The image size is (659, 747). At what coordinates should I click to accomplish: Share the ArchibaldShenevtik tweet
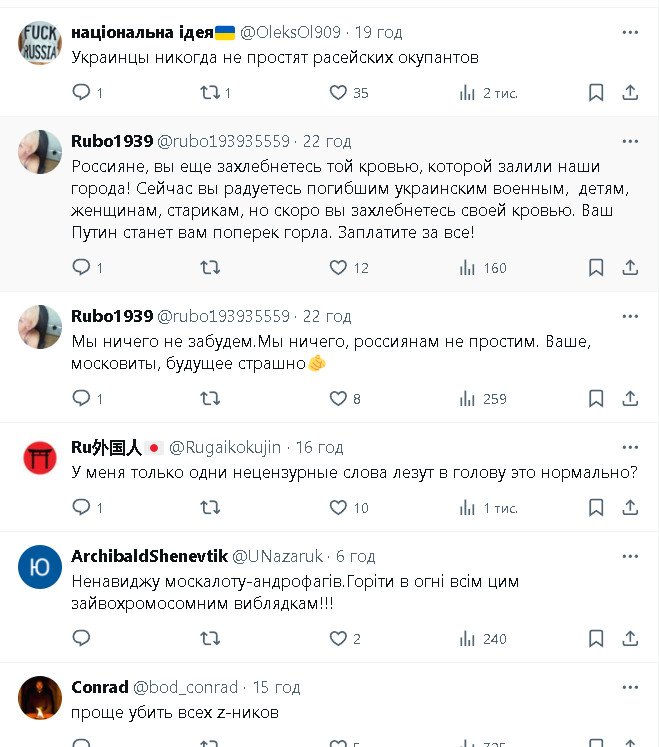click(x=630, y=639)
